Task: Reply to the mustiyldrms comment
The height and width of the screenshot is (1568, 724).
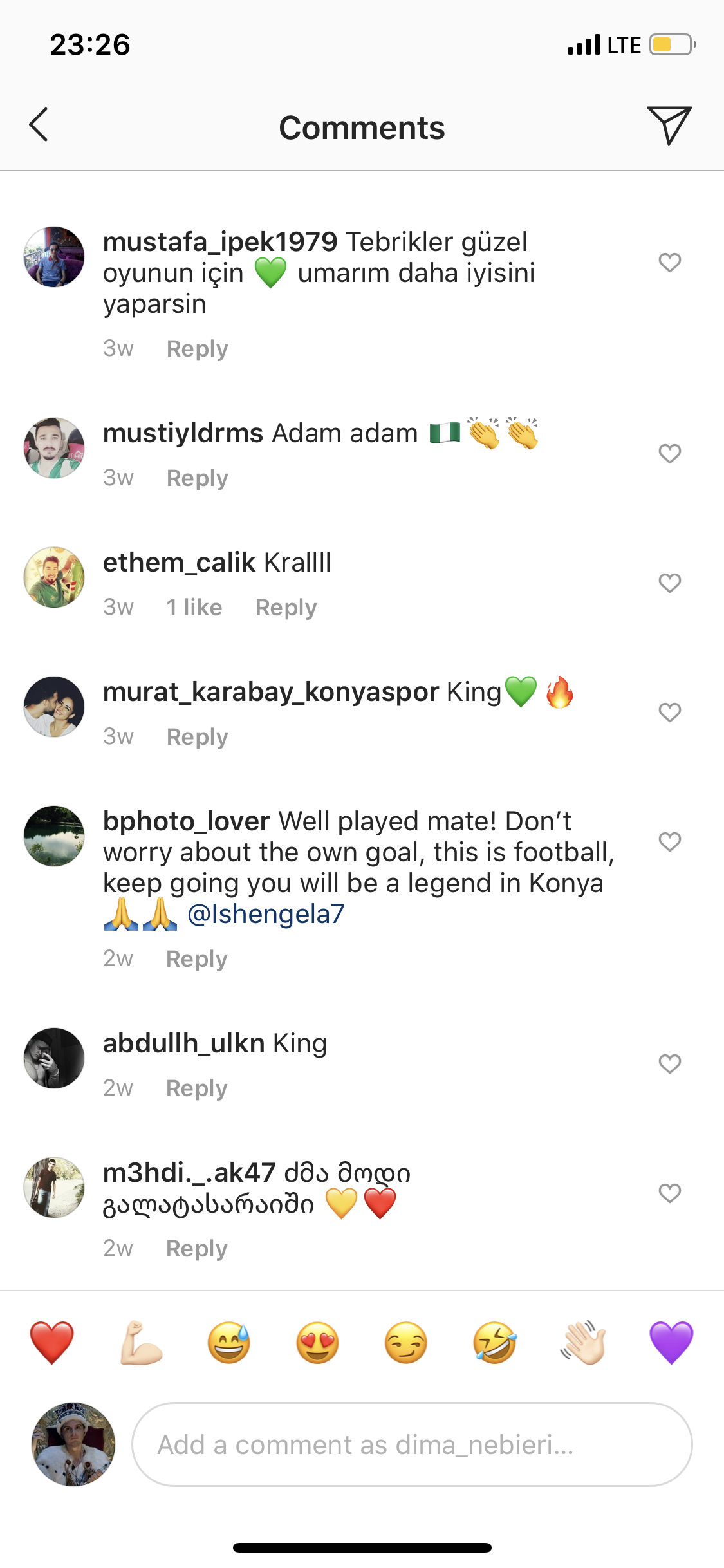Action: (x=197, y=478)
